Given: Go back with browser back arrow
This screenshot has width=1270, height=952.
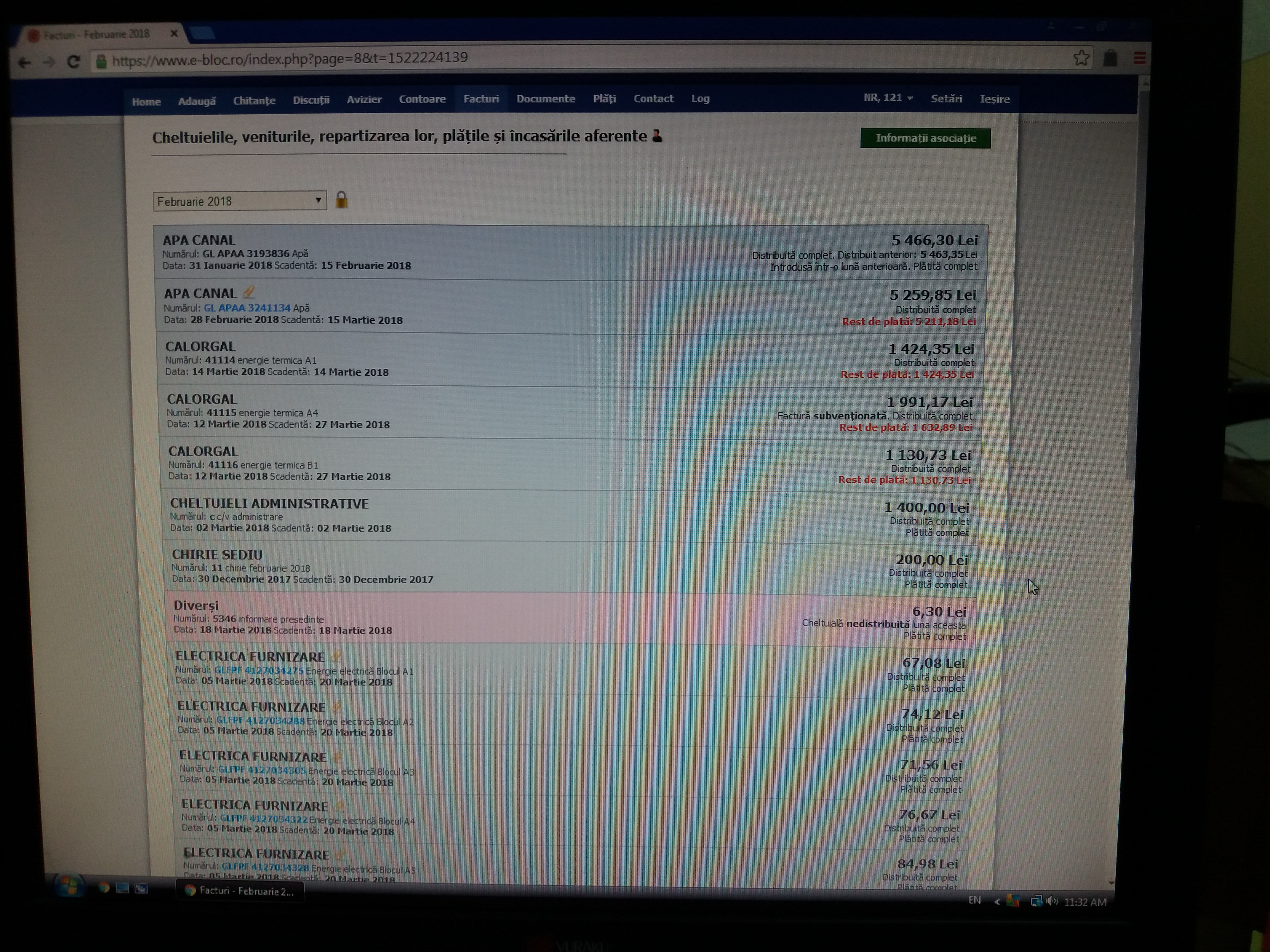Looking at the screenshot, I should pos(24,62).
